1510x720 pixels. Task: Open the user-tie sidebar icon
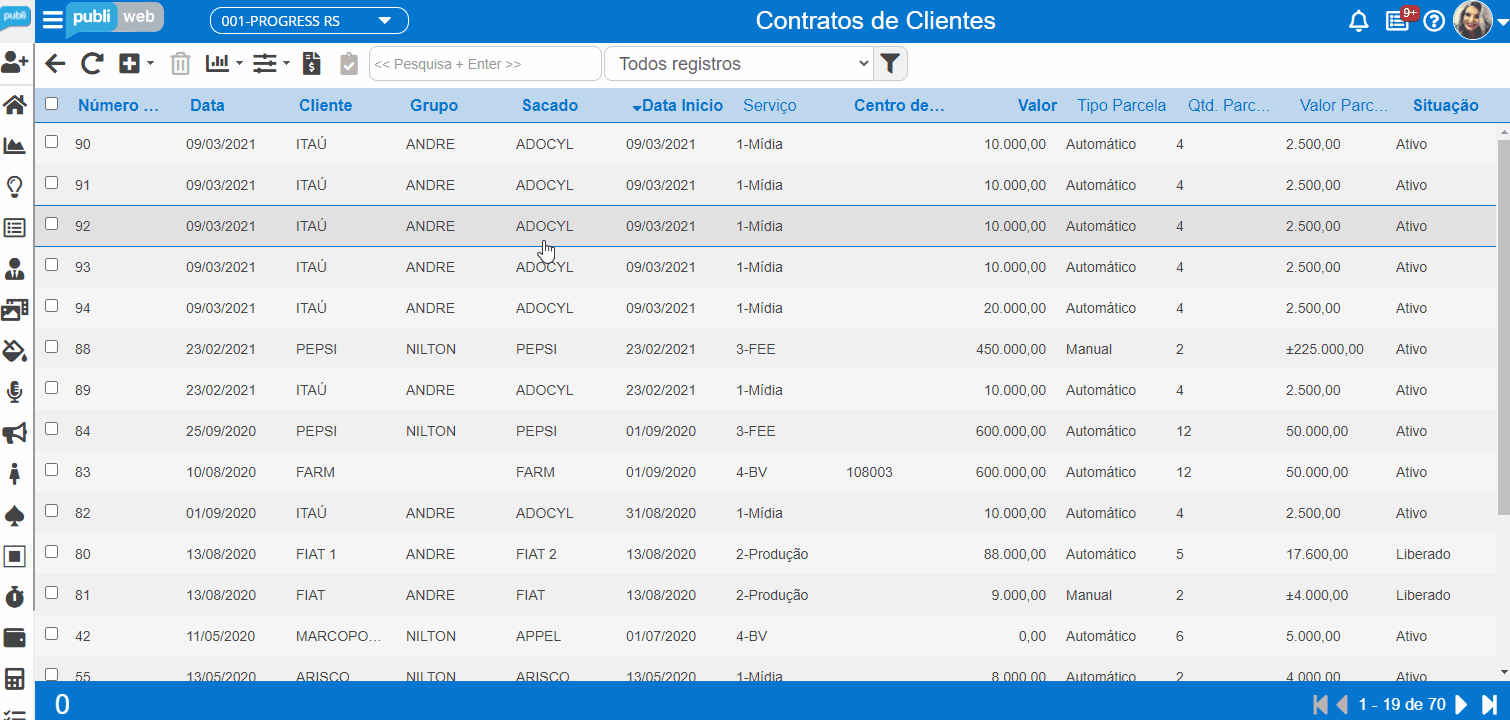(15, 269)
